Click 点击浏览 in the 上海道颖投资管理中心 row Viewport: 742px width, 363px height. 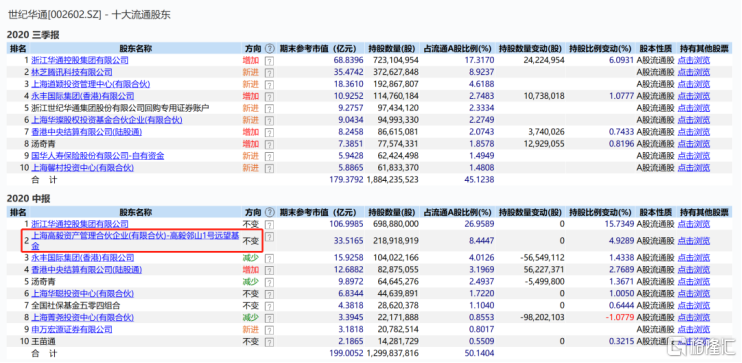pyautogui.click(x=694, y=84)
